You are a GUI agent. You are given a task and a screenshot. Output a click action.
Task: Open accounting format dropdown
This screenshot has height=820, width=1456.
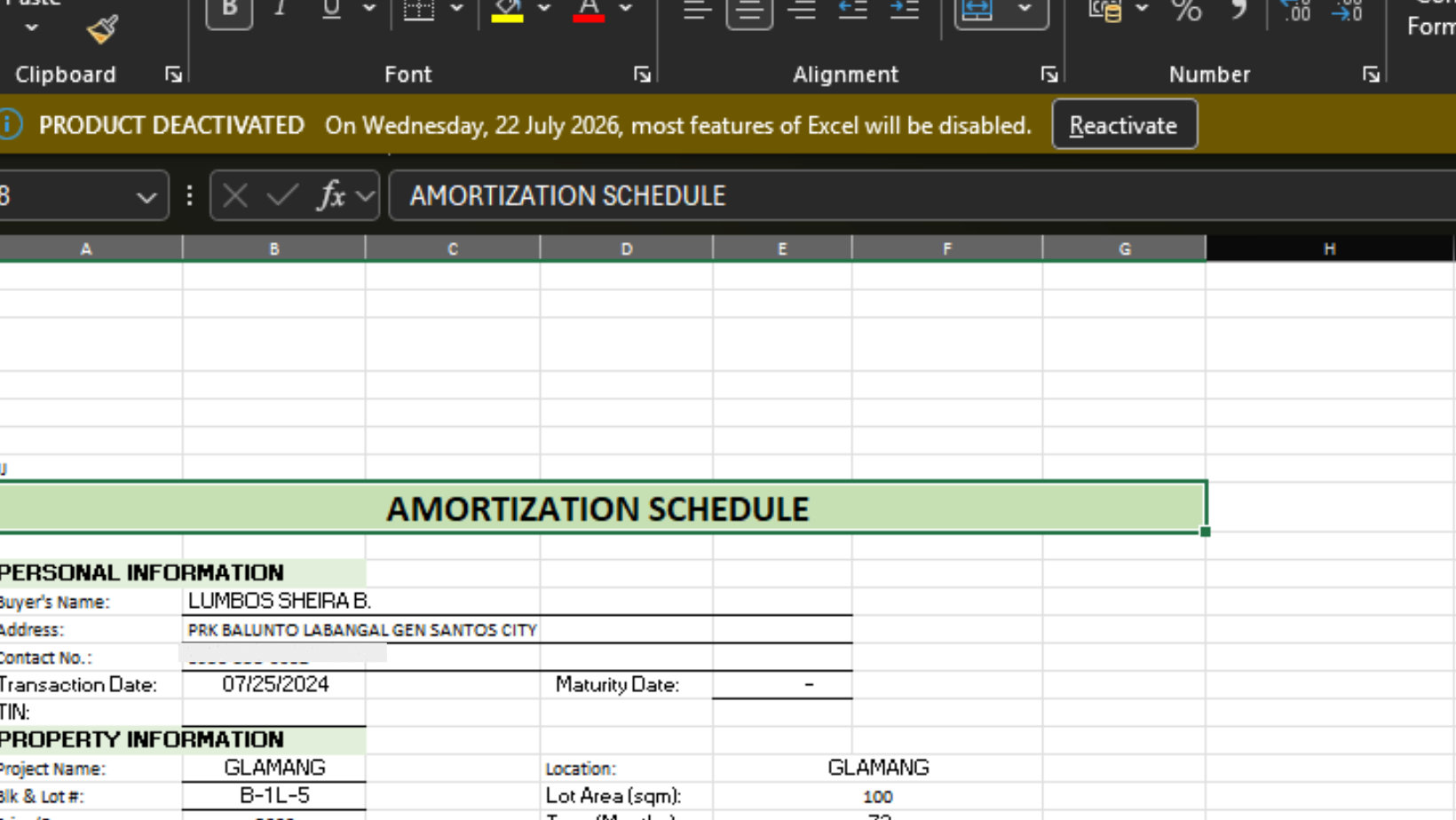tap(1142, 9)
